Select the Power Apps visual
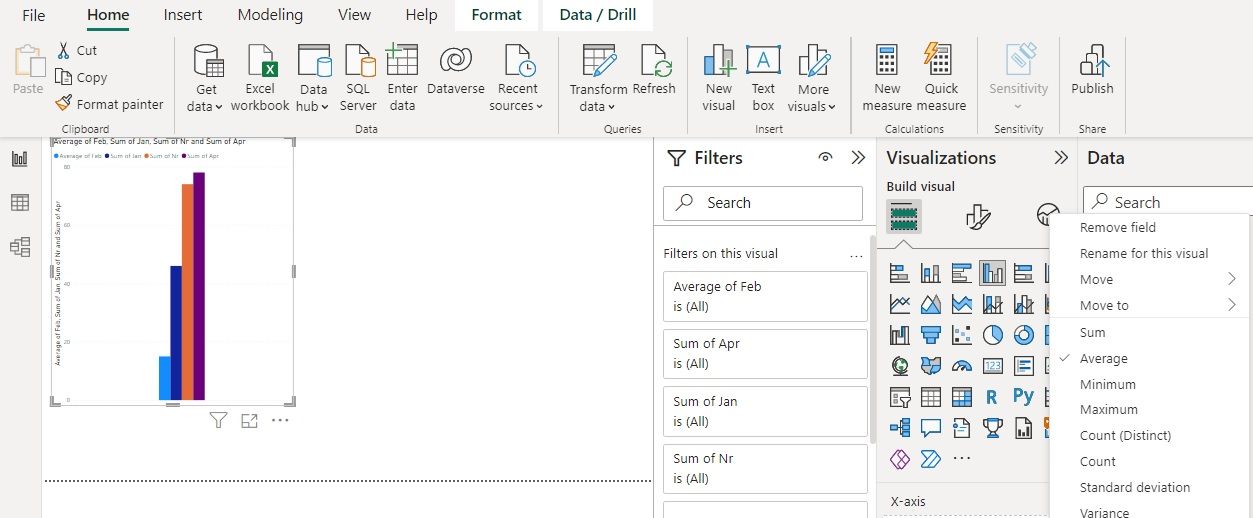 [900, 459]
